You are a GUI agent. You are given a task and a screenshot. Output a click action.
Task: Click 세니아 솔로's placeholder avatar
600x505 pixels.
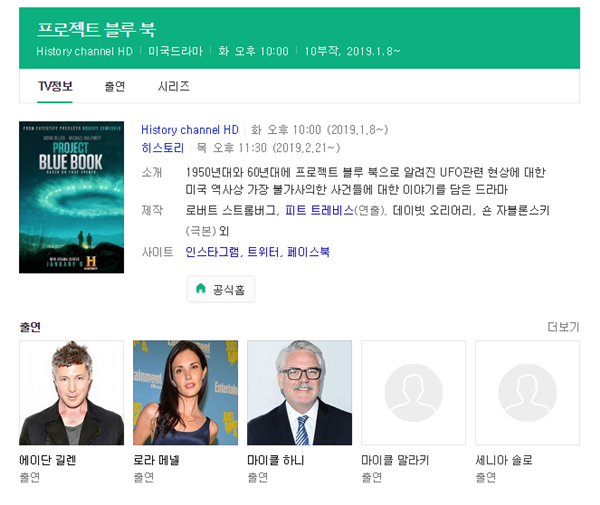[528, 393]
